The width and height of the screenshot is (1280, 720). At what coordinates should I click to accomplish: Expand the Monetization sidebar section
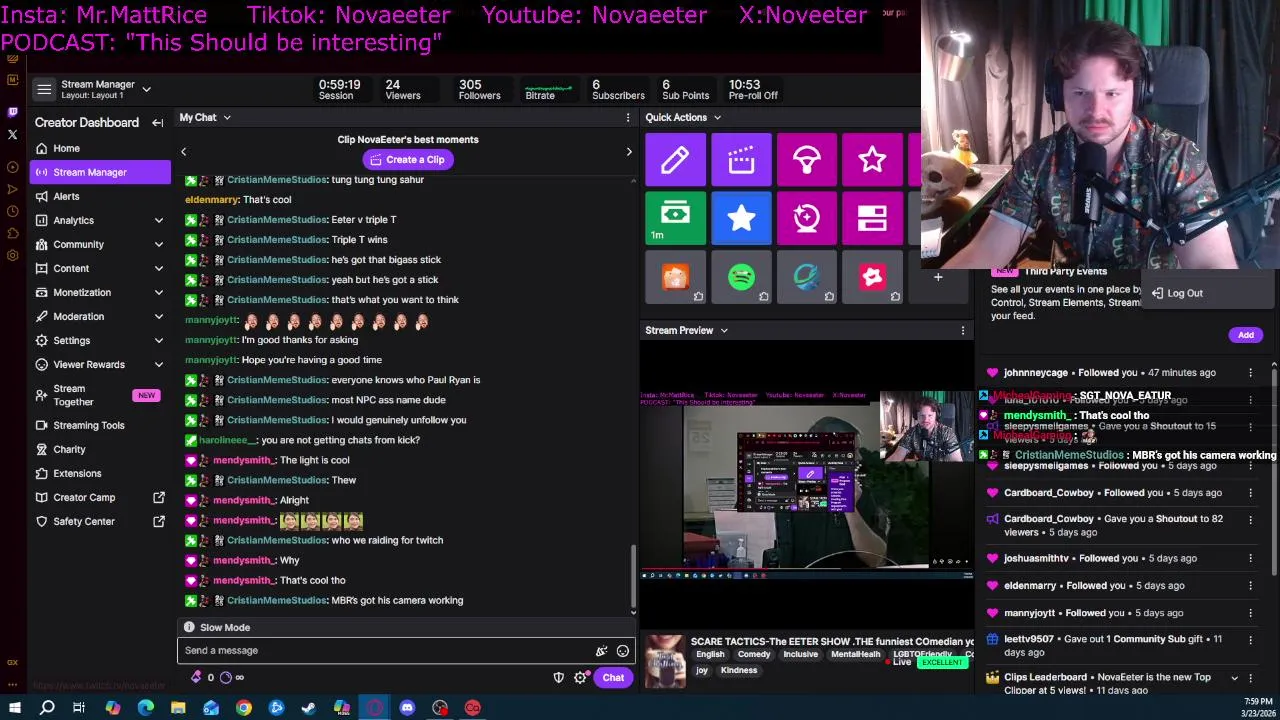tap(158, 293)
